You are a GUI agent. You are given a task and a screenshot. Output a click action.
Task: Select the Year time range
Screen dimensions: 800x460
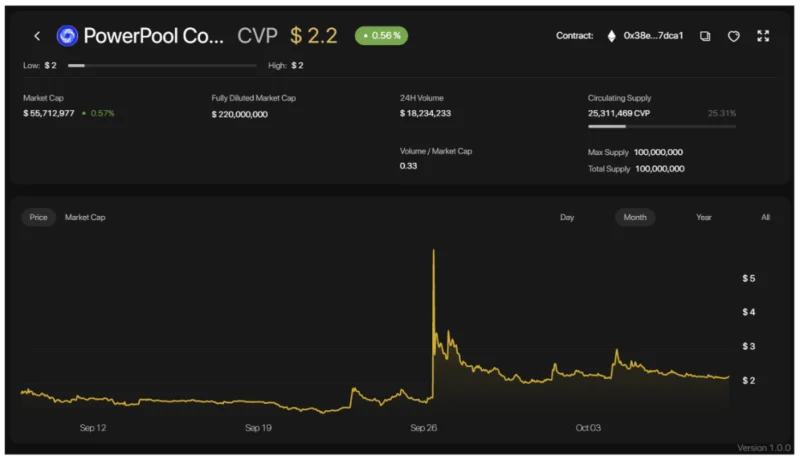[x=704, y=217]
